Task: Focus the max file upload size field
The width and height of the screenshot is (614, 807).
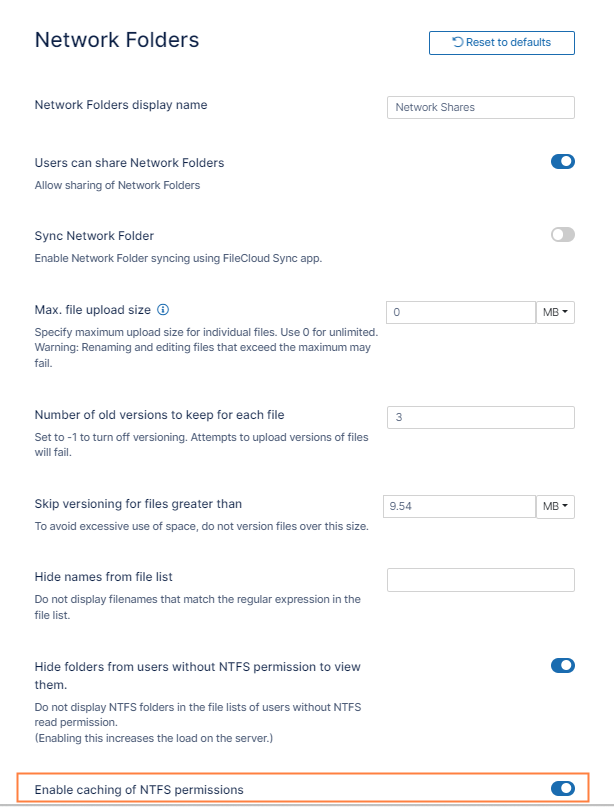Action: click(461, 313)
